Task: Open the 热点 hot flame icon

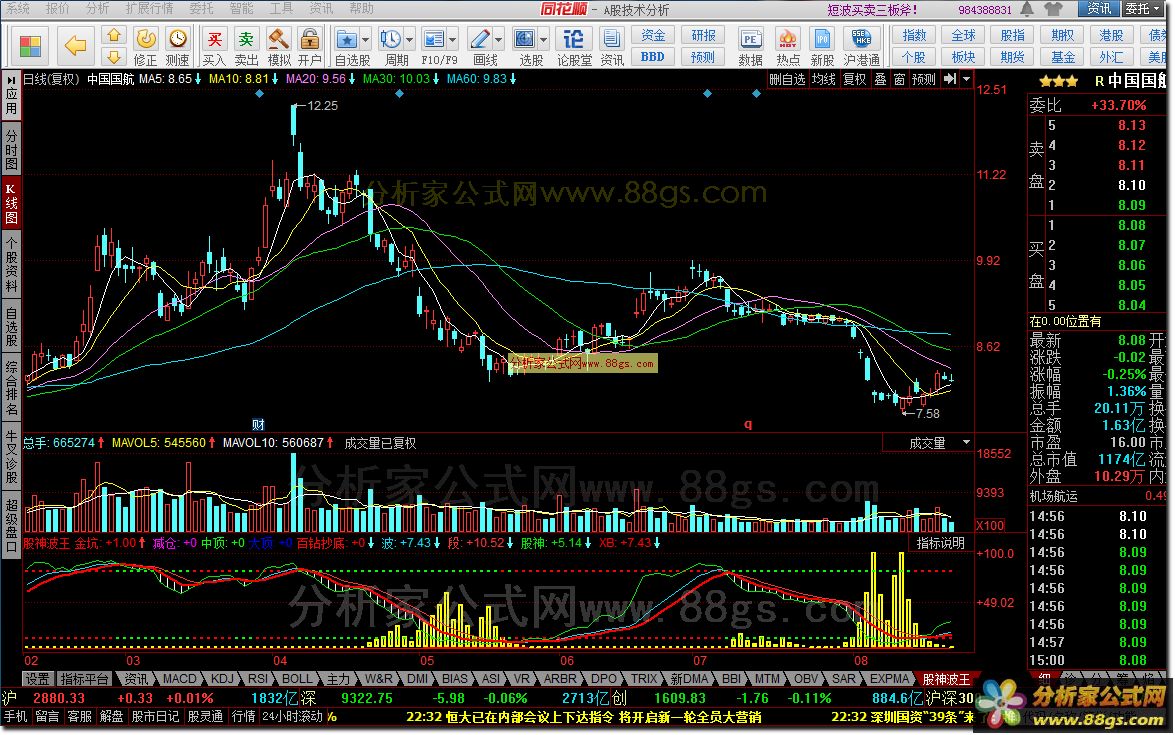Action: 788,46
